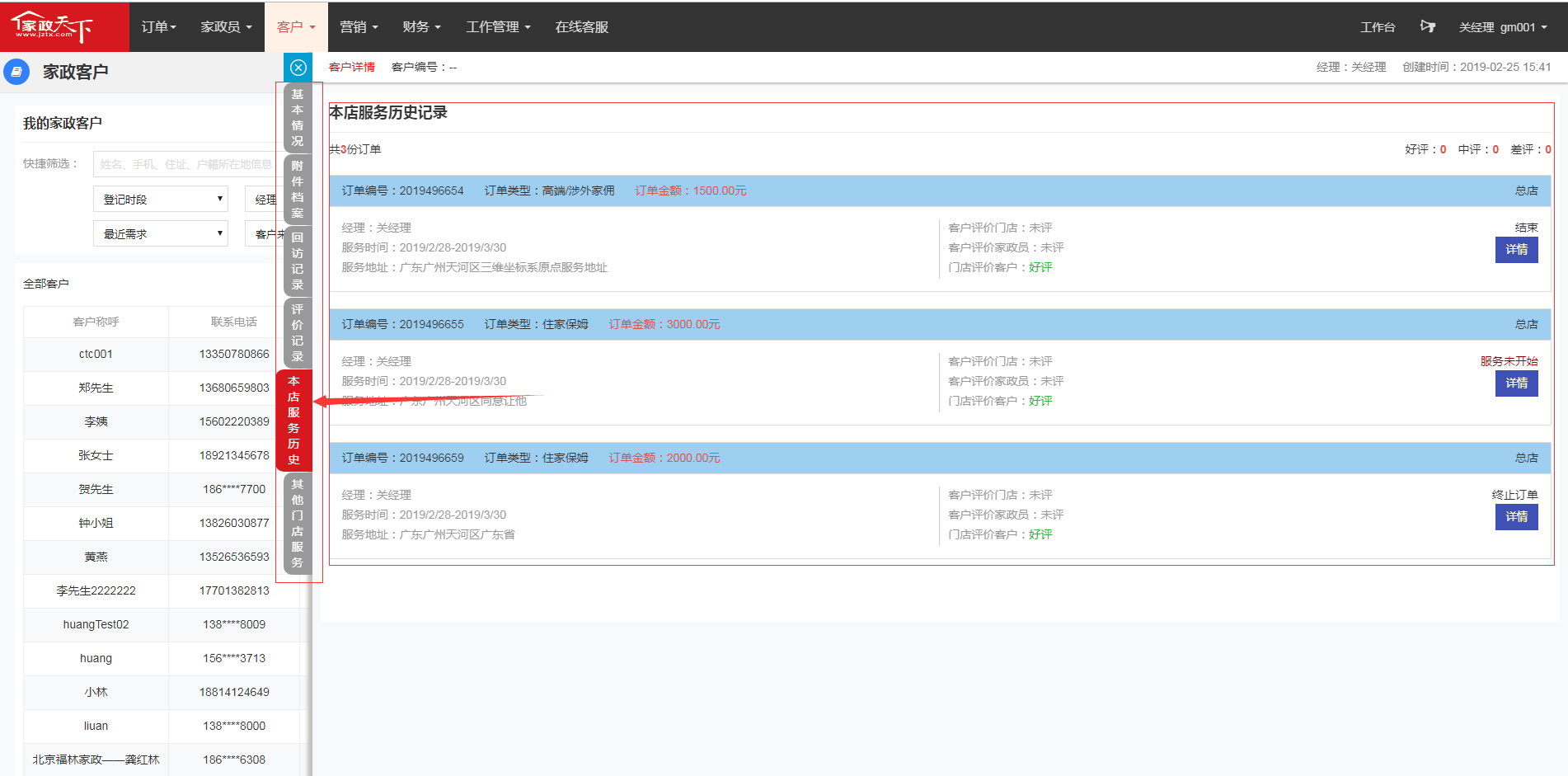Switch to 基本情况 tab

click(x=298, y=118)
